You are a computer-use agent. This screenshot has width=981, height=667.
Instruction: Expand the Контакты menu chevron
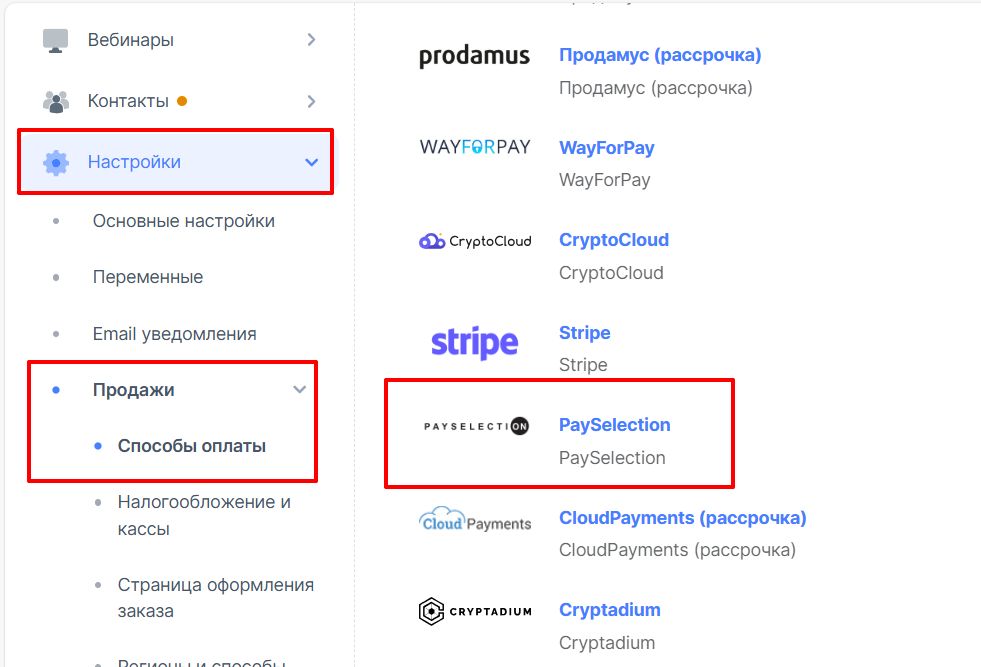311,101
